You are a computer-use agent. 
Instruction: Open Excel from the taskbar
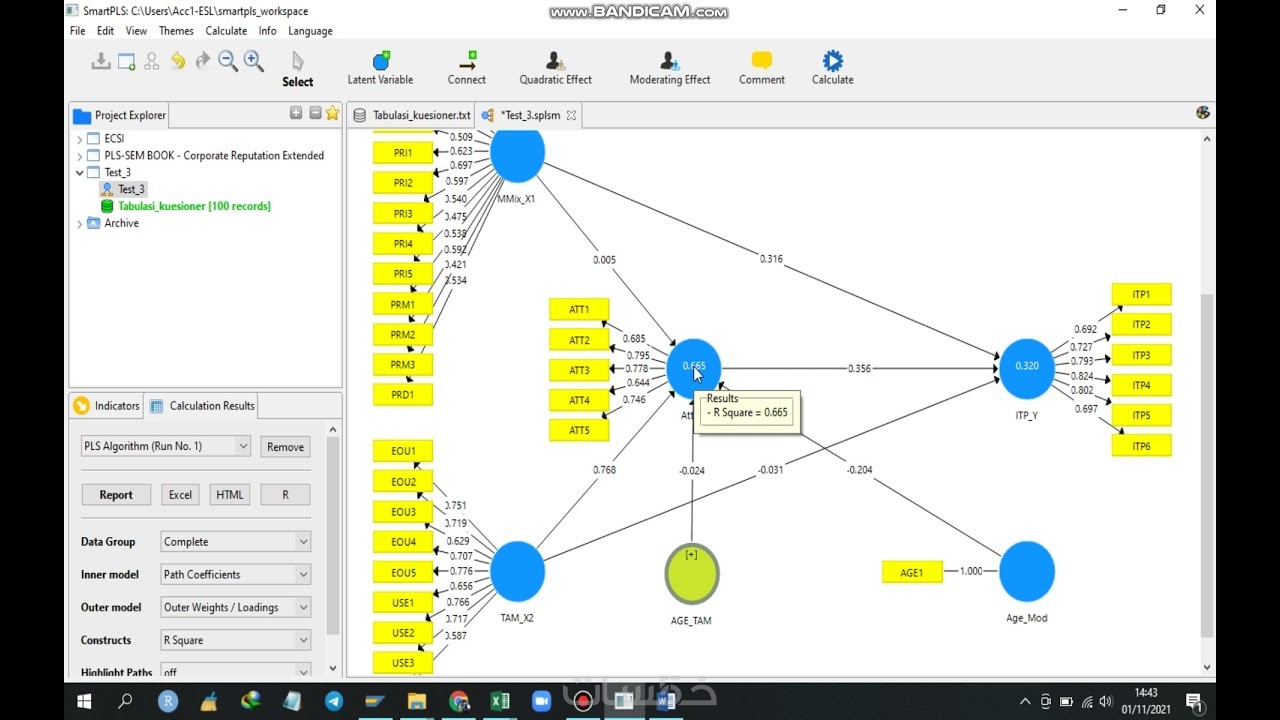500,701
